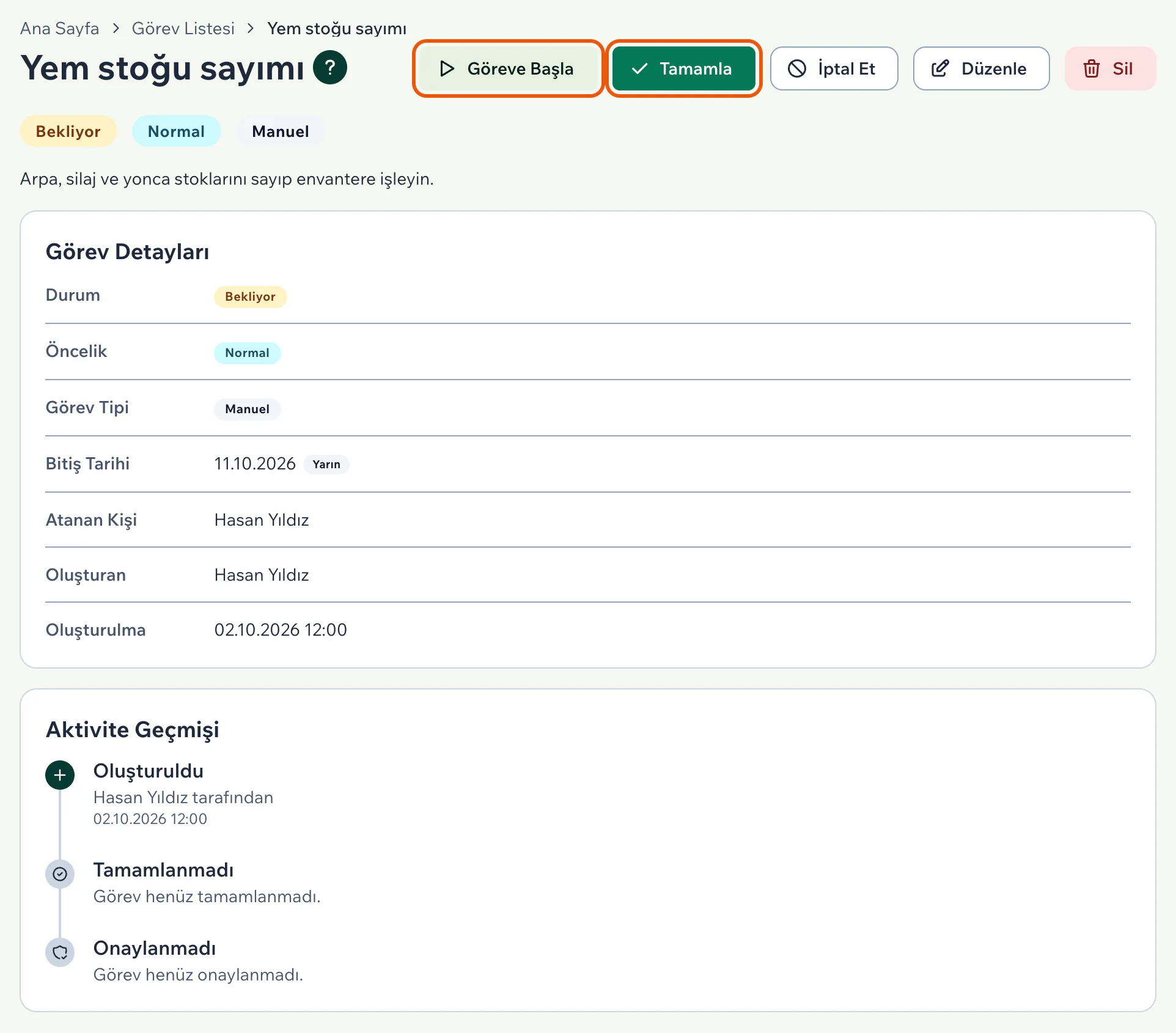This screenshot has height=1033, width=1176.
Task: Click the check-circle icon of Tamamlanmadı
Action: (60, 874)
